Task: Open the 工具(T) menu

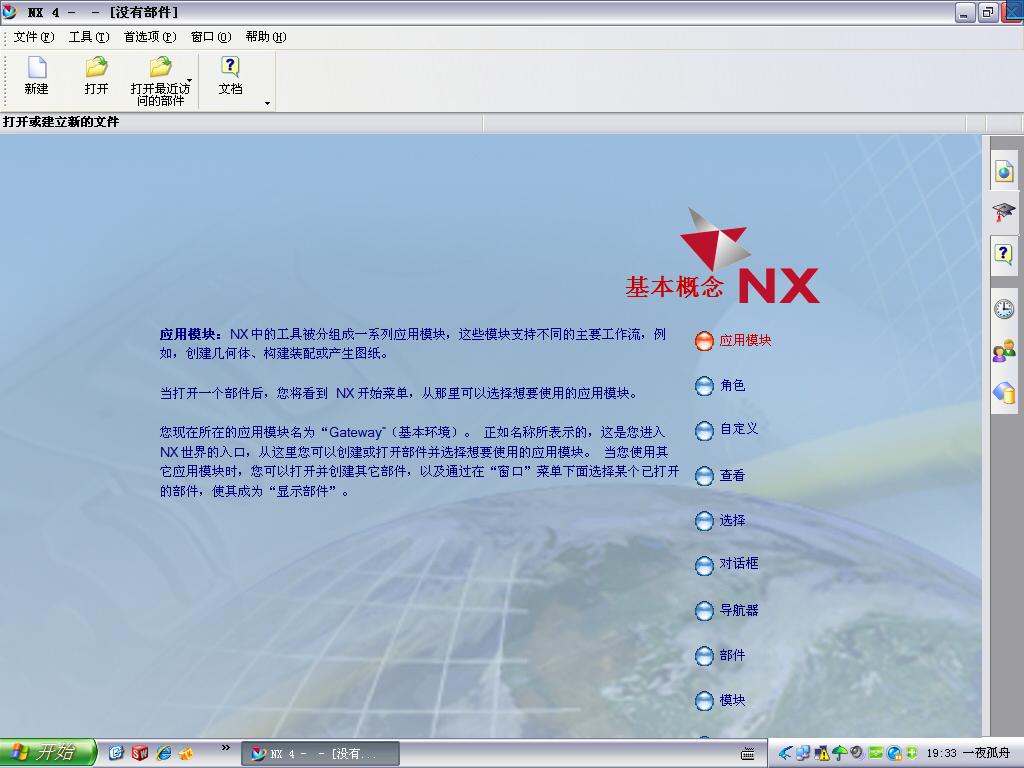Action: point(89,37)
